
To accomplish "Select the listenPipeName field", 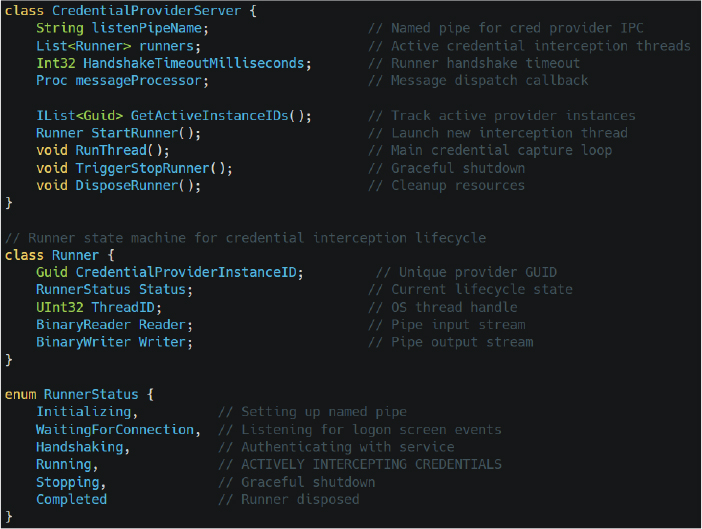I will [x=147, y=28].
